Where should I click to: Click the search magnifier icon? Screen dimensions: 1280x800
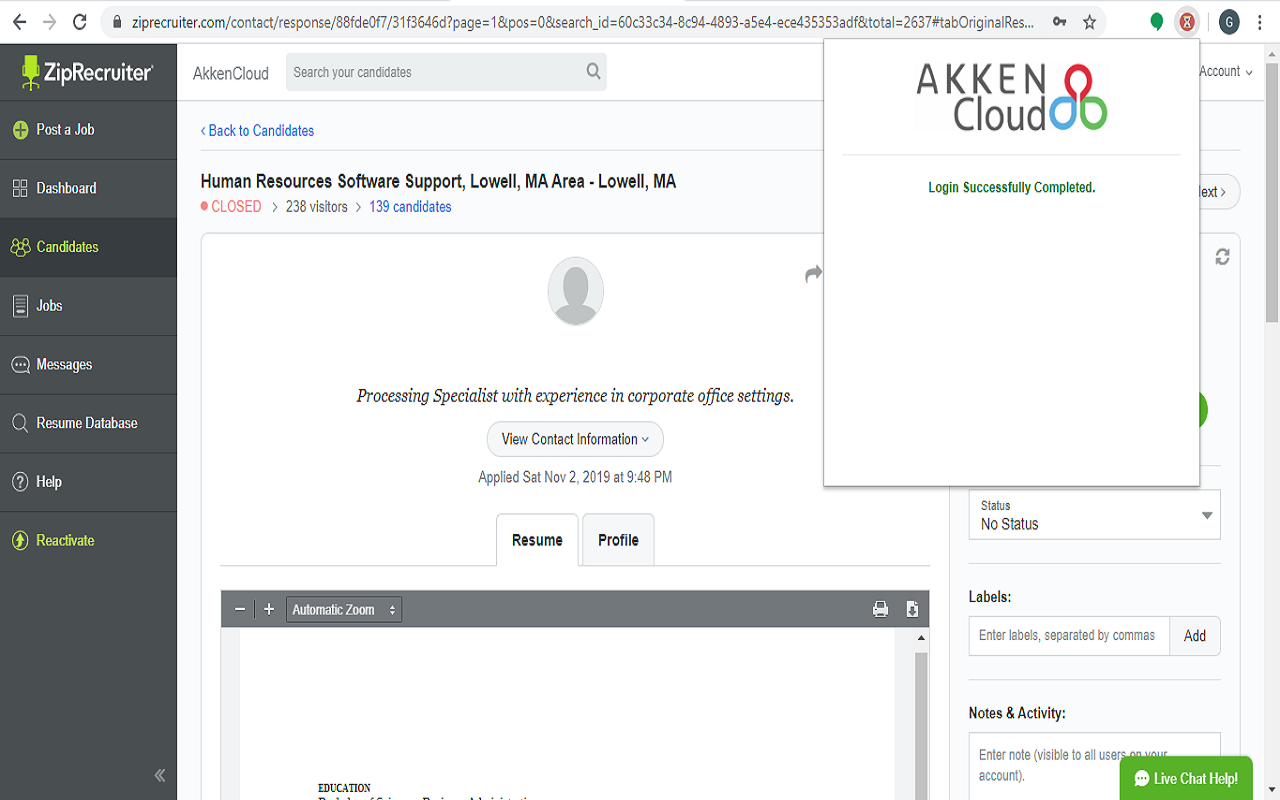pyautogui.click(x=594, y=71)
